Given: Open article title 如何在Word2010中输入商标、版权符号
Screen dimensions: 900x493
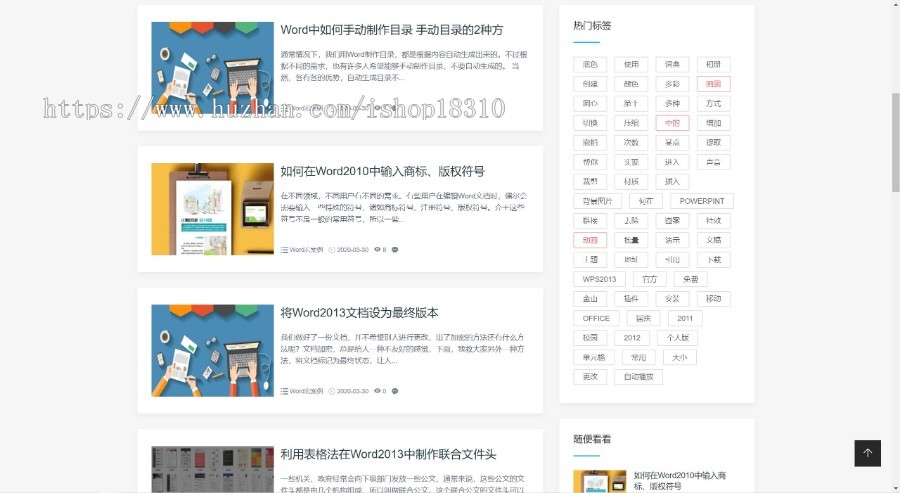Looking at the screenshot, I should point(382,172).
